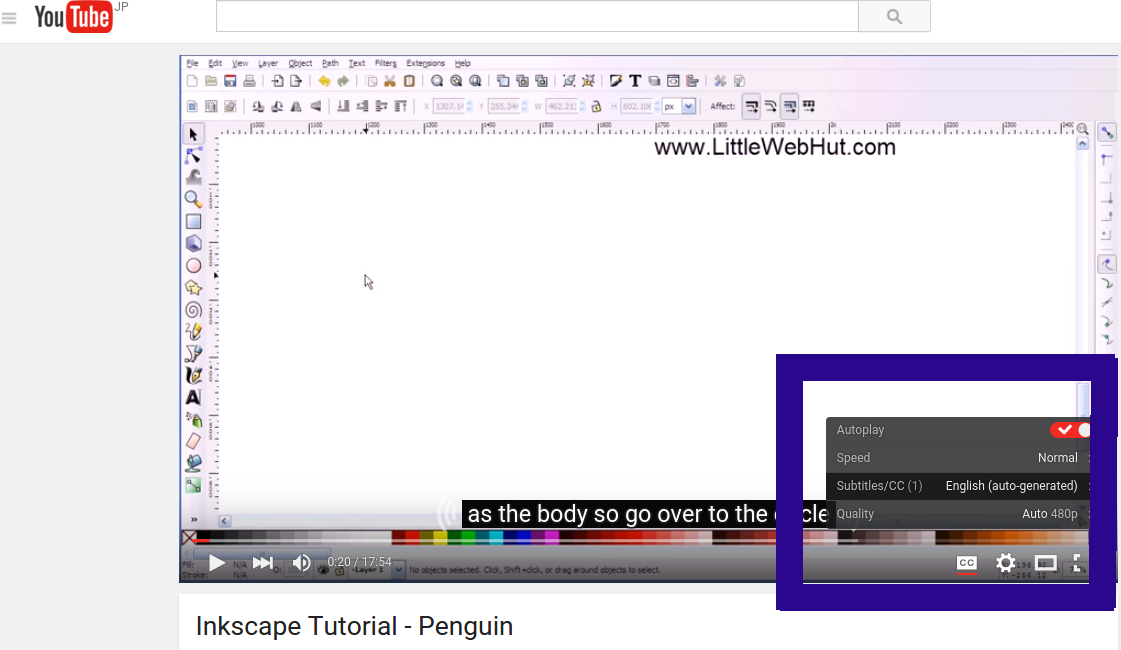Click the magnifier search button

[894, 16]
